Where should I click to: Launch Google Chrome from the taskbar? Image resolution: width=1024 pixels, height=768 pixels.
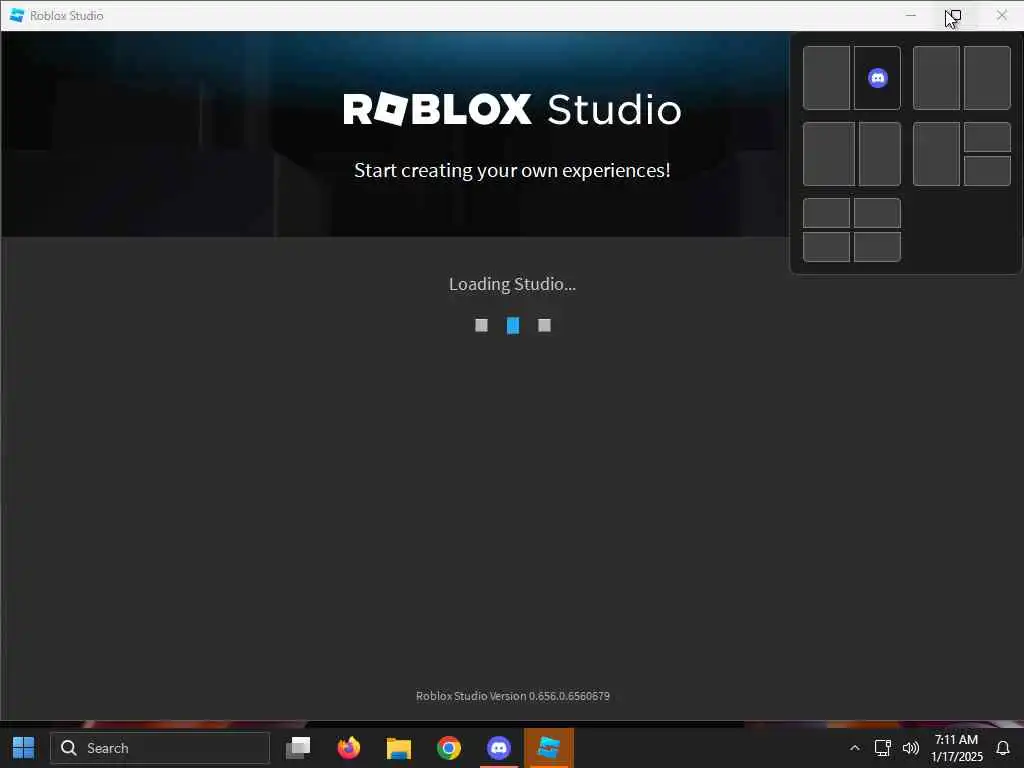click(x=449, y=748)
